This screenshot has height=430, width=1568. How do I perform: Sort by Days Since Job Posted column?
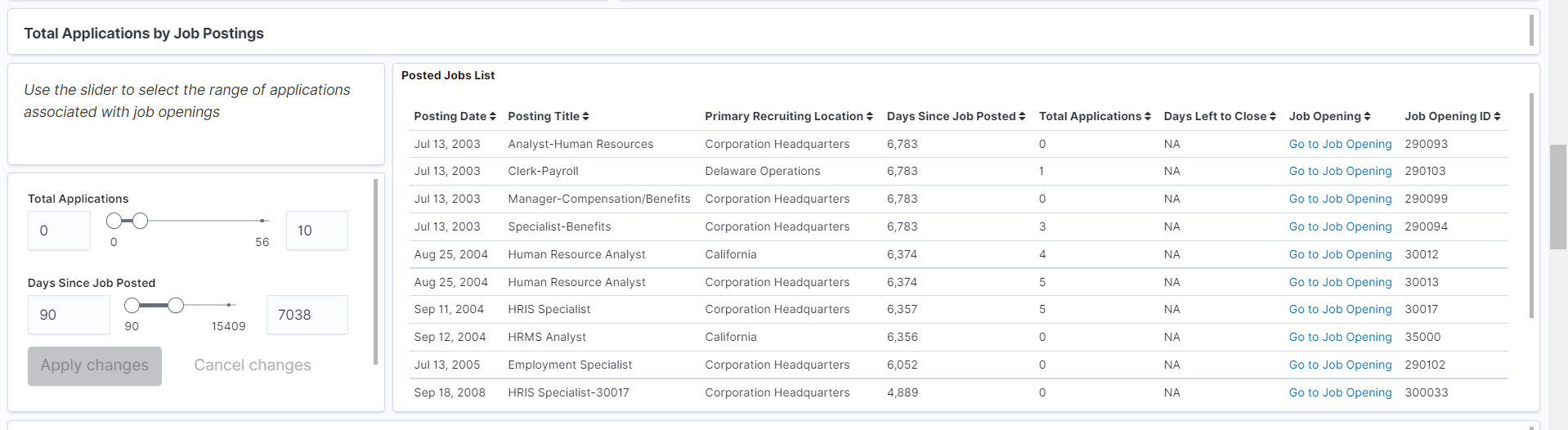[x=1022, y=117]
